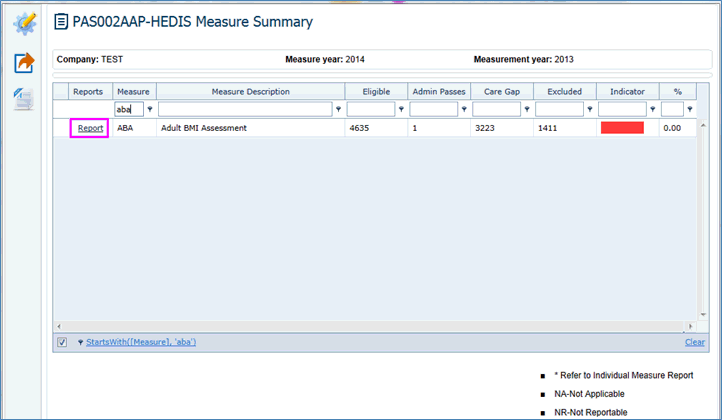Screen dimensions: 722x420
Task: Open filter funnel for Care Gap column
Action: 528,109
